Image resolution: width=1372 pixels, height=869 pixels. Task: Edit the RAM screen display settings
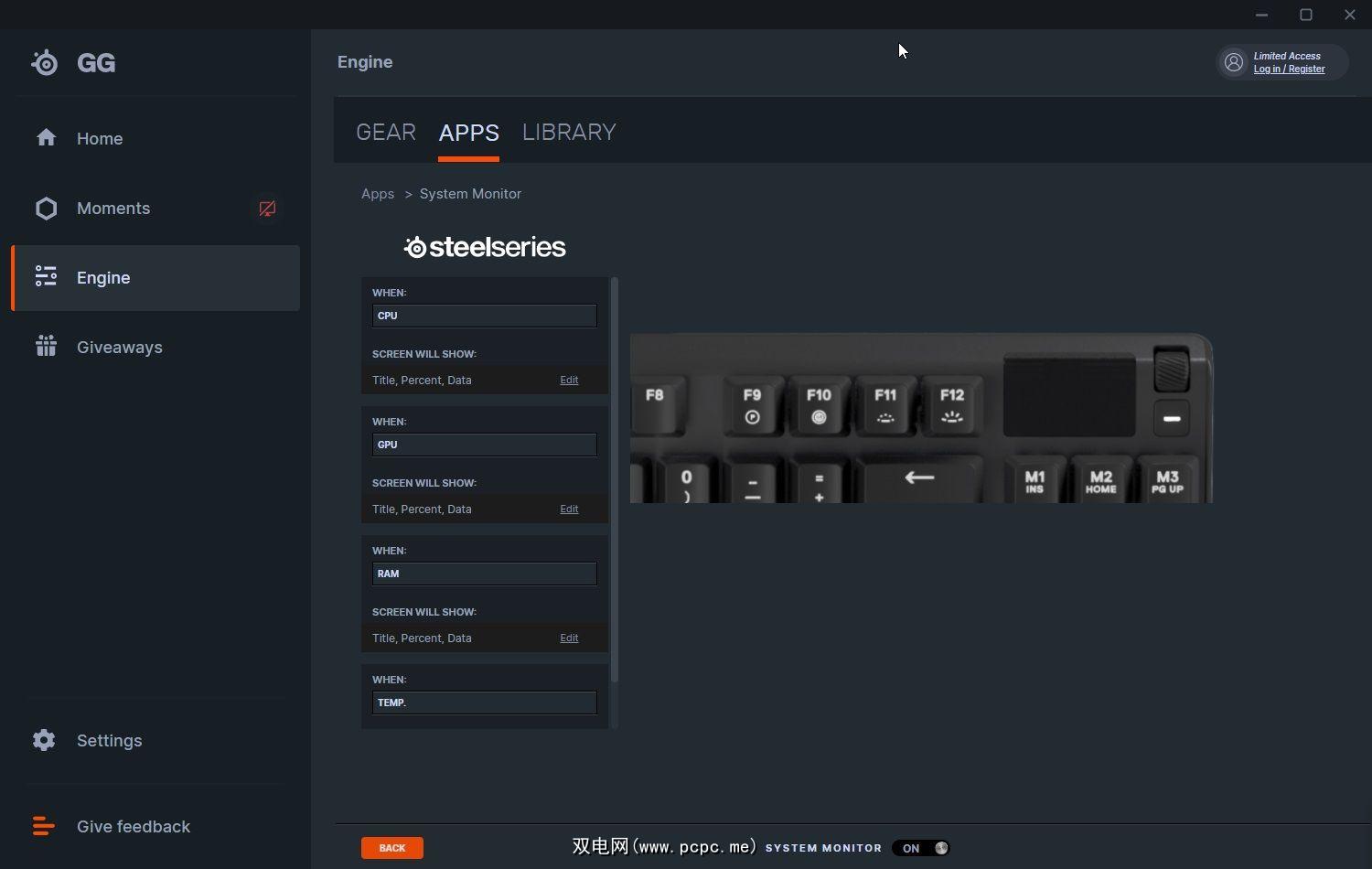click(x=569, y=638)
